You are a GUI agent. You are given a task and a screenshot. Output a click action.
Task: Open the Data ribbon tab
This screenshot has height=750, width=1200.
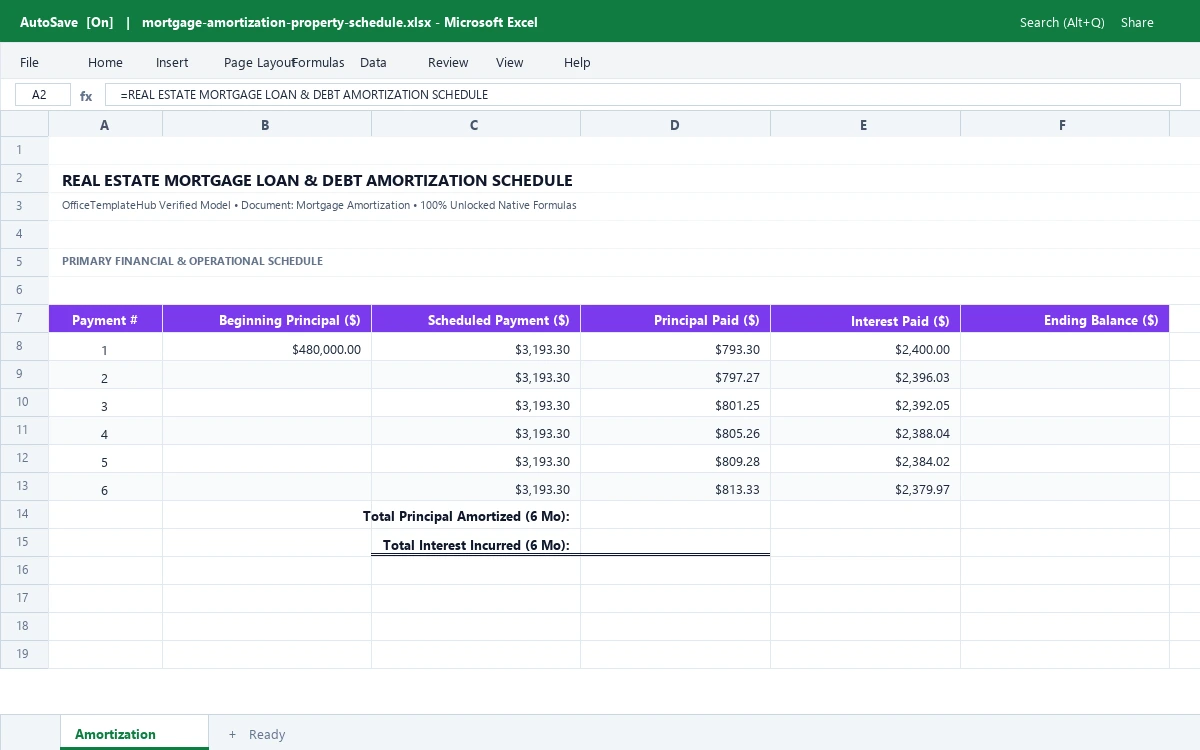pyautogui.click(x=373, y=62)
